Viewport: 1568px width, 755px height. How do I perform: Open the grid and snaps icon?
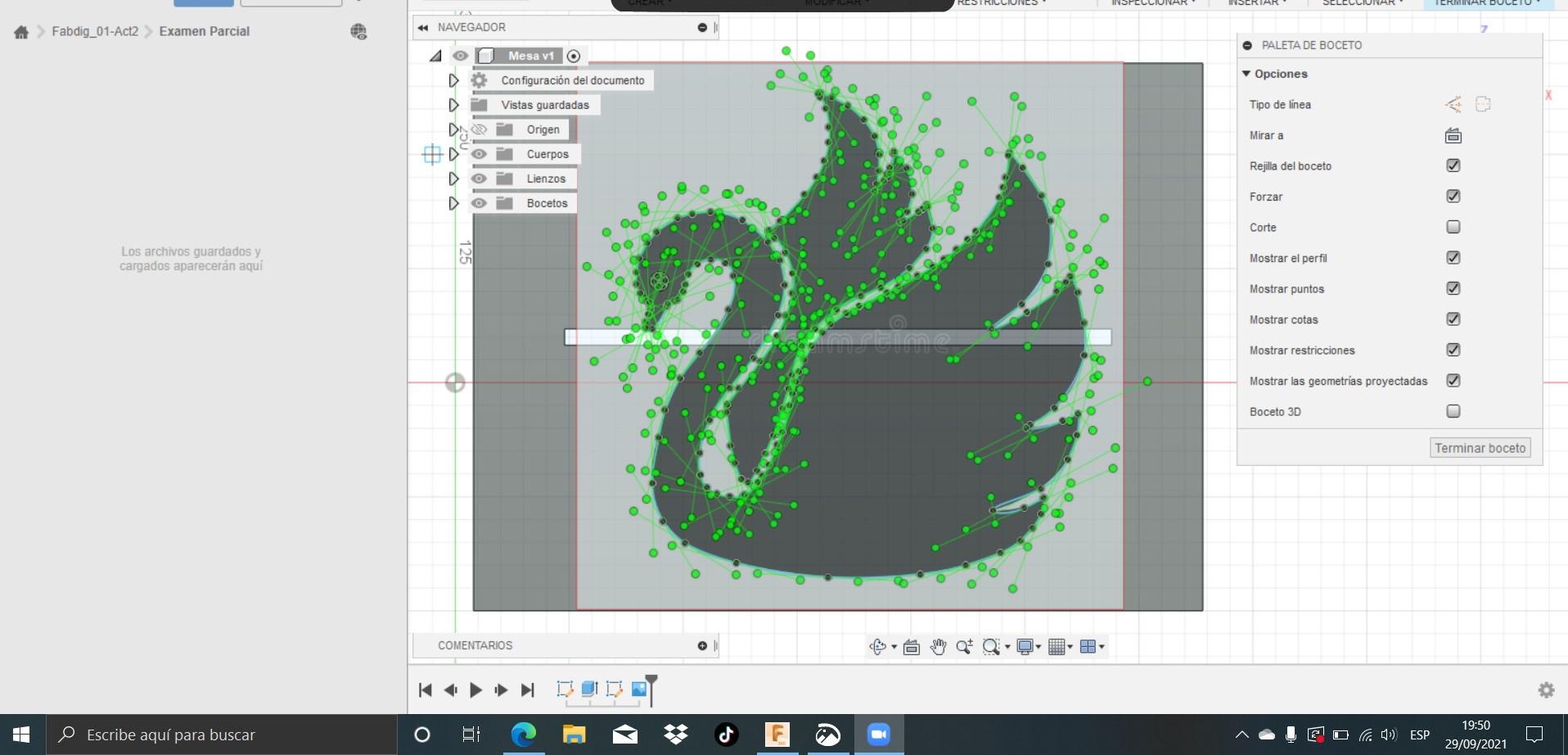point(1057,647)
